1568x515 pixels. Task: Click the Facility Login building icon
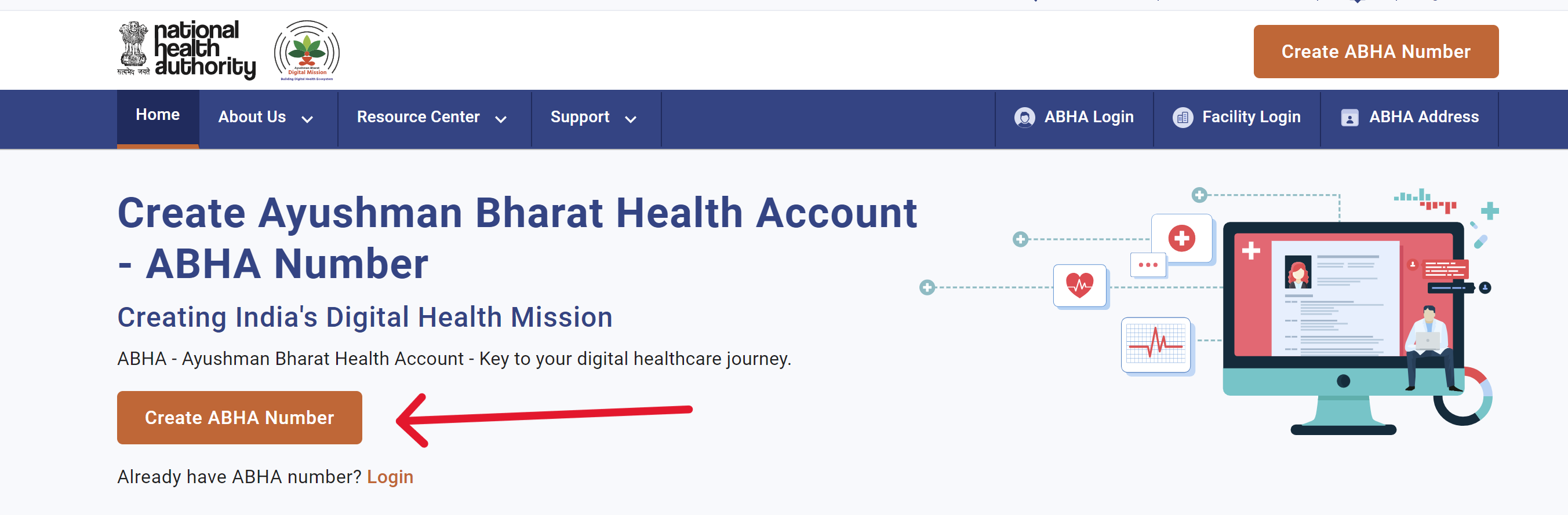click(x=1182, y=118)
